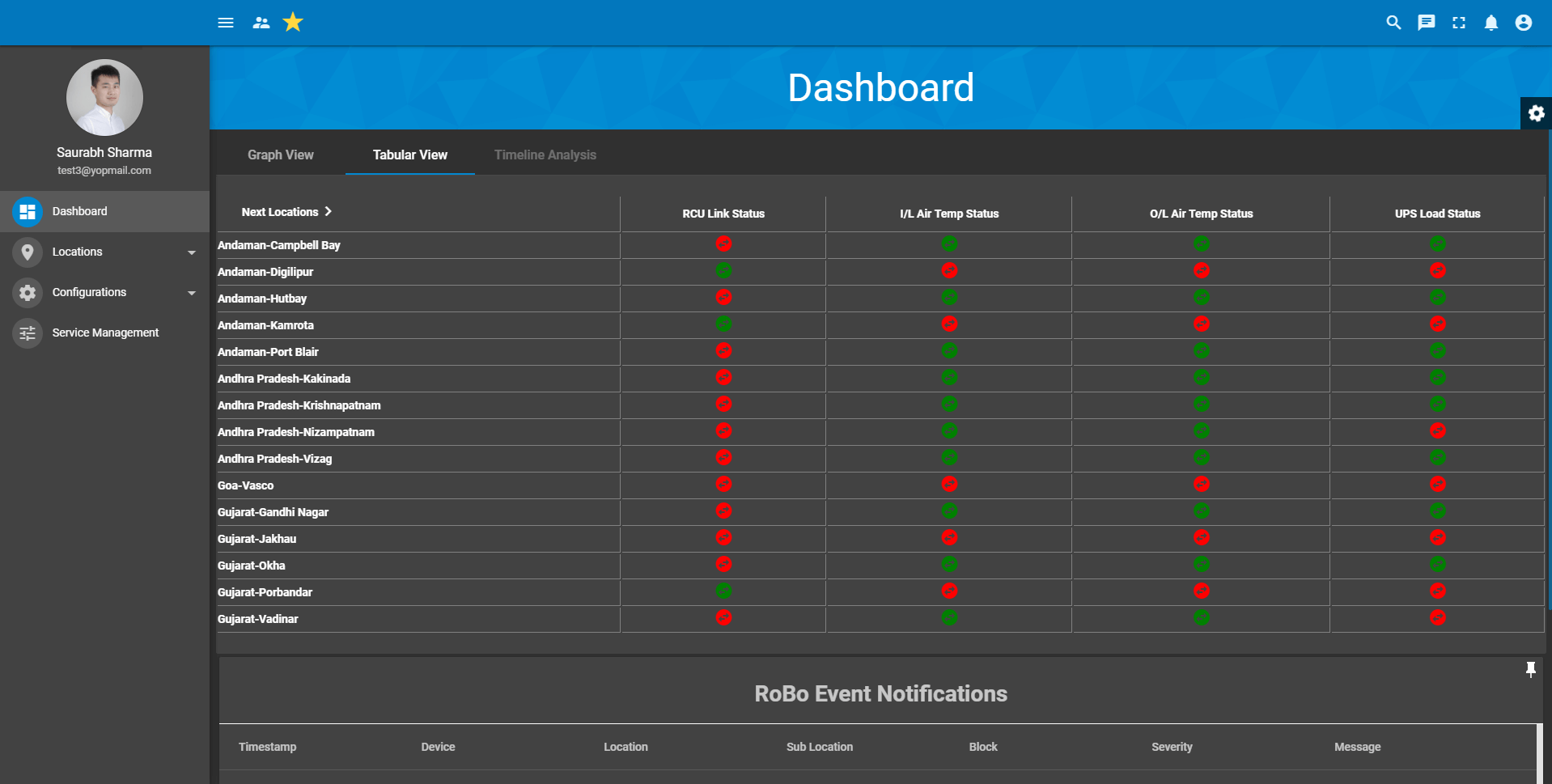
Task: Open the notifications bell
Action: pyautogui.click(x=1491, y=23)
